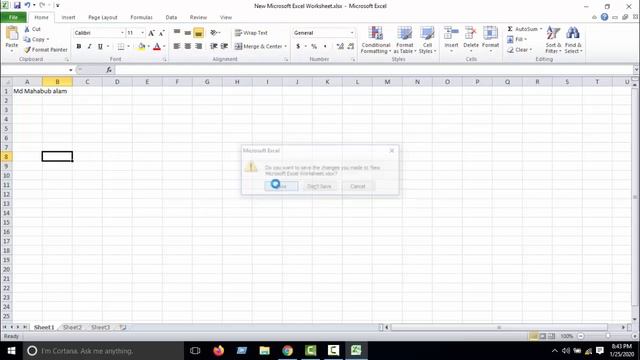Switch to Page Break Preview in status bar
This screenshot has width=640, height=360.
(x=551, y=336)
